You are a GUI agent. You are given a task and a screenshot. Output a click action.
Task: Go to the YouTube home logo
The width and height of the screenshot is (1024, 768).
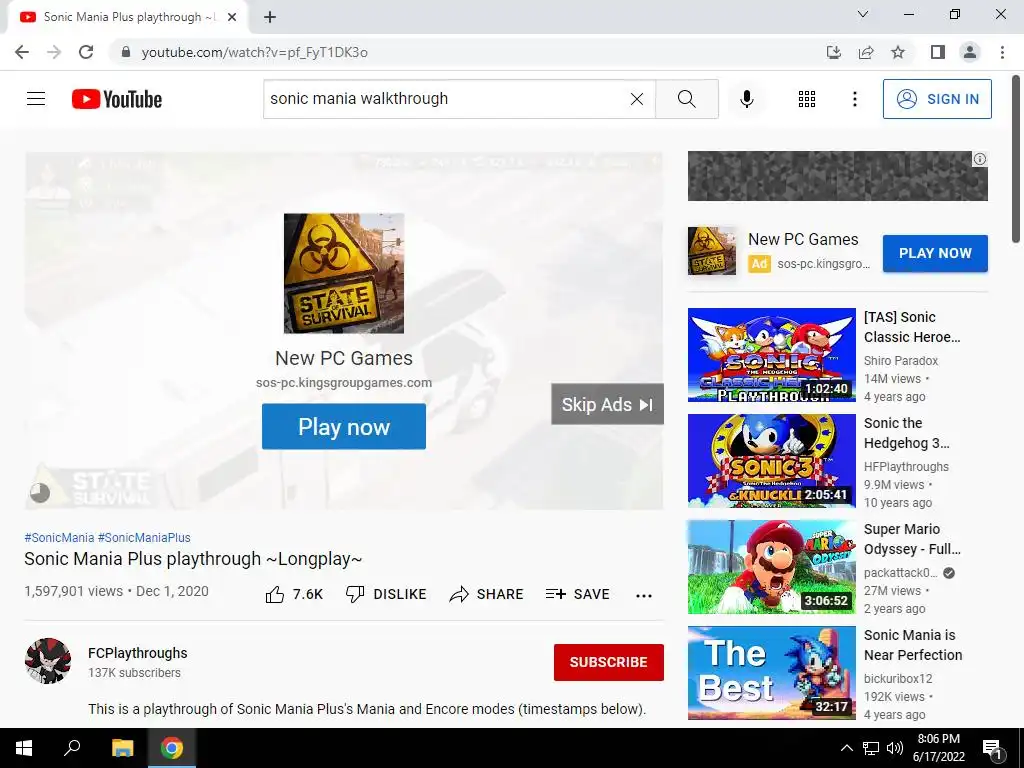117,99
